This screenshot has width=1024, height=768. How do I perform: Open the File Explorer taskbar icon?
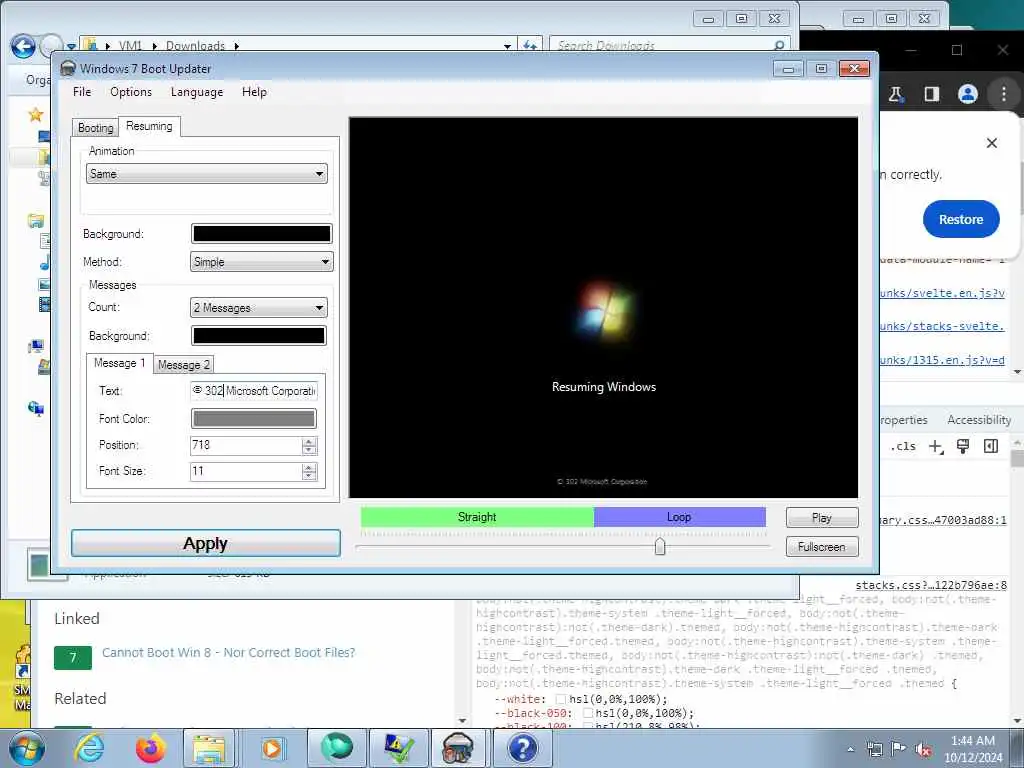click(209, 748)
